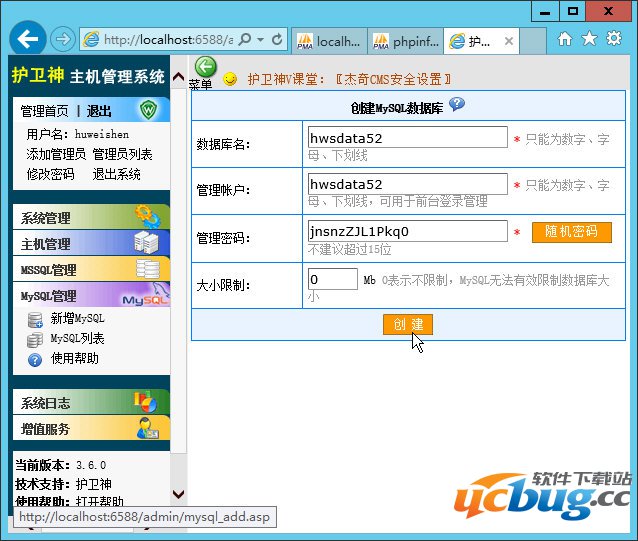Open 新增MySQL menu item

(x=77, y=318)
